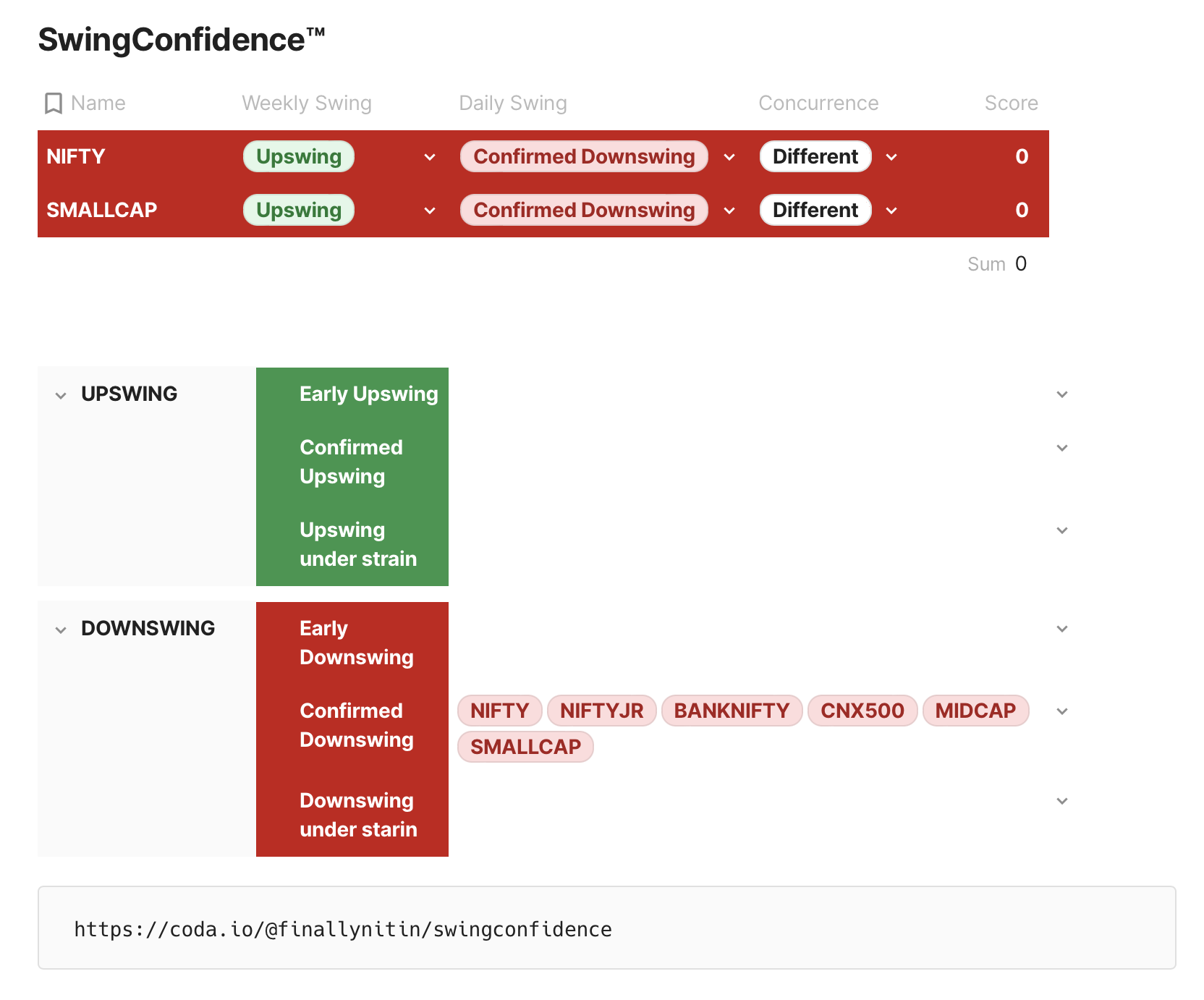Select the CNX500 tag

862,711
